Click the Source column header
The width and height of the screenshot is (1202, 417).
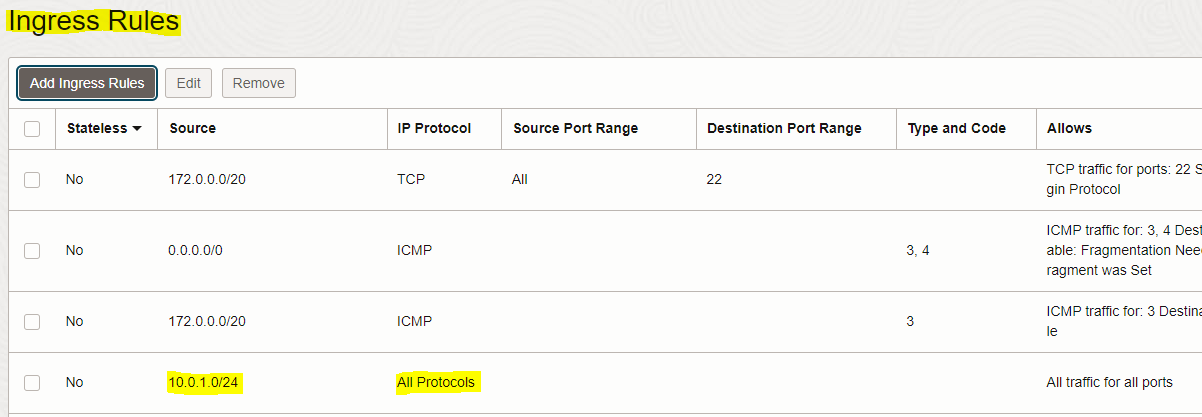coord(192,128)
